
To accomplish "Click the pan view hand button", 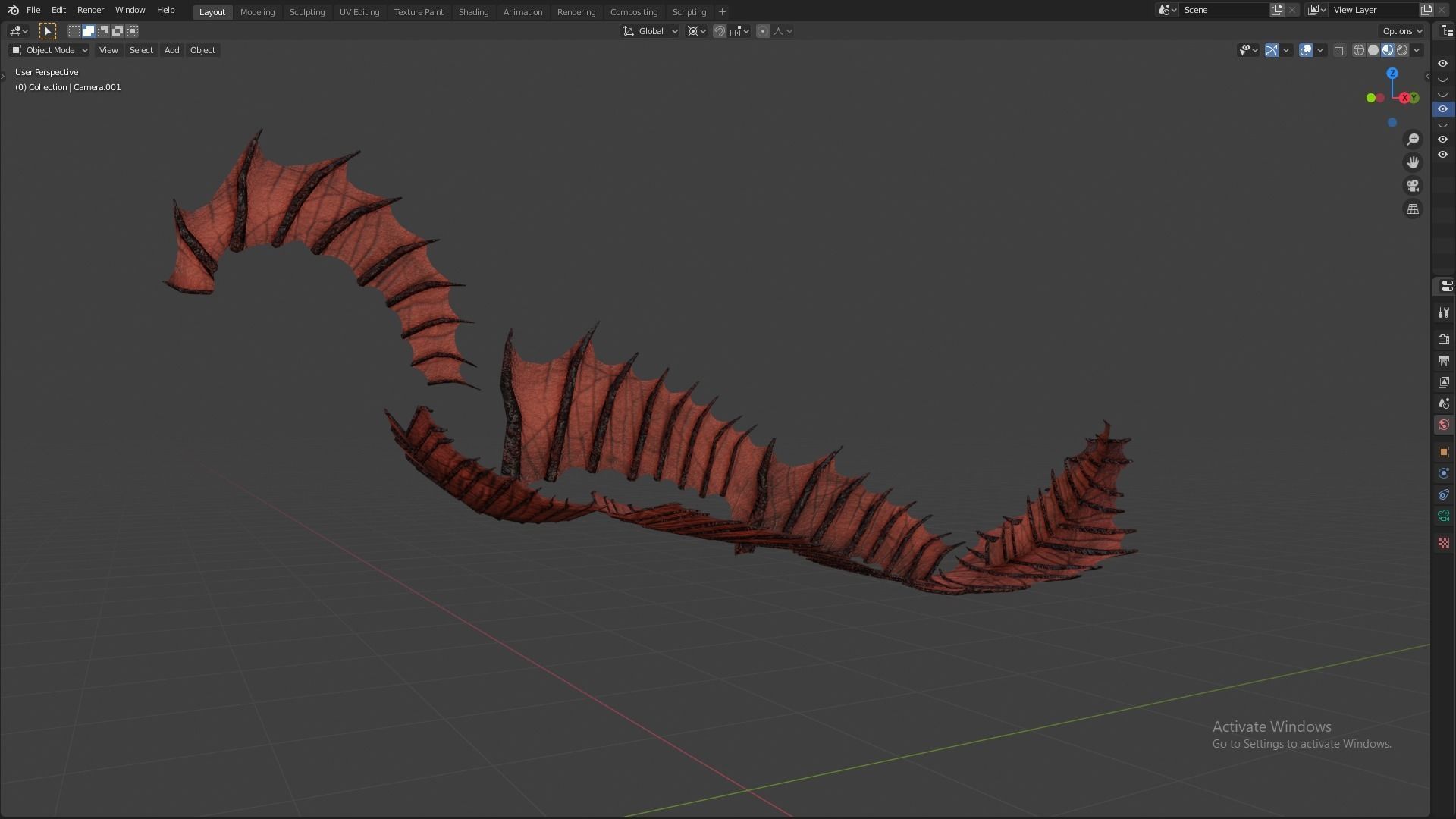I will pos(1413,162).
